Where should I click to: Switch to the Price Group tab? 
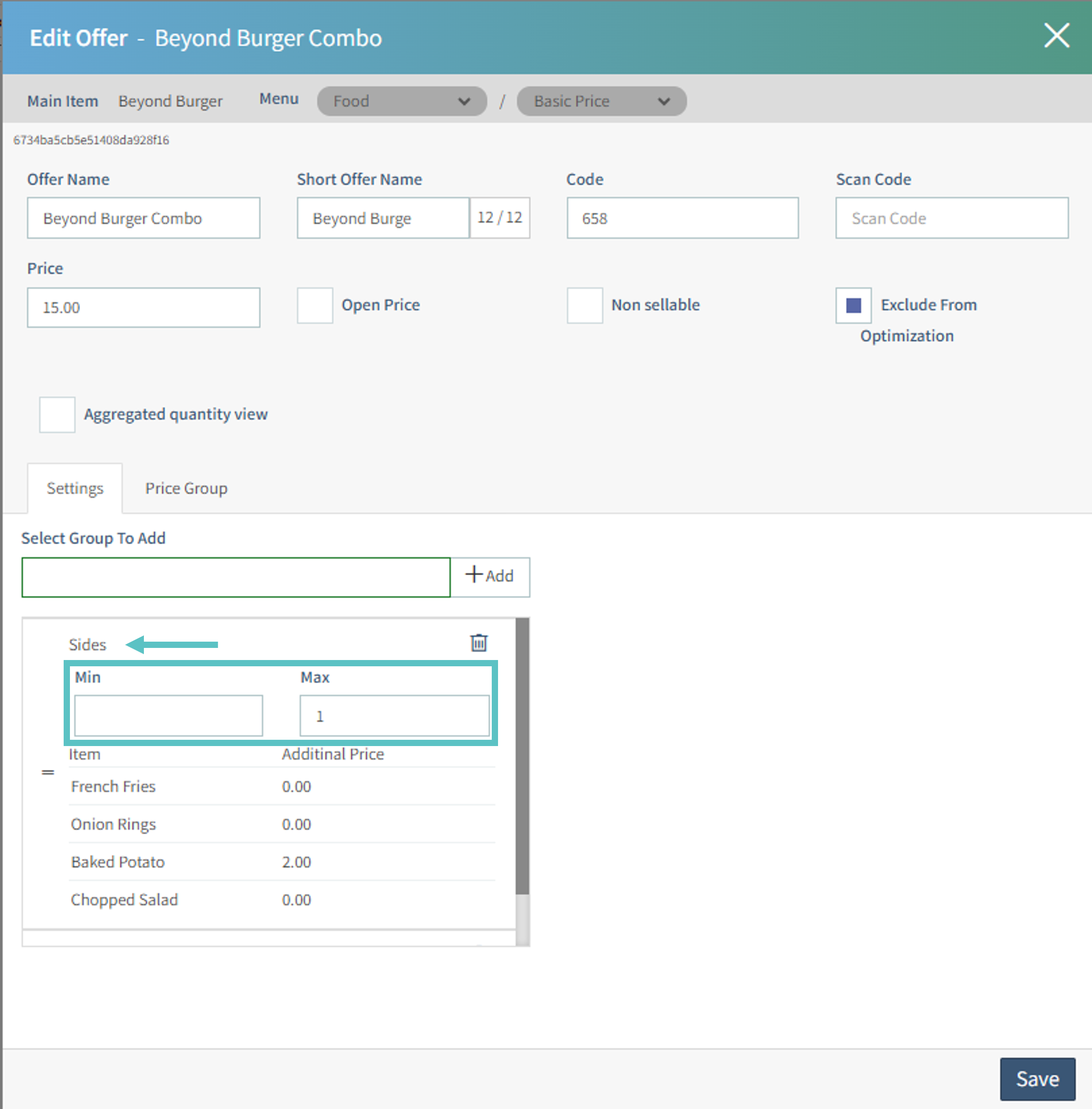[x=186, y=488]
